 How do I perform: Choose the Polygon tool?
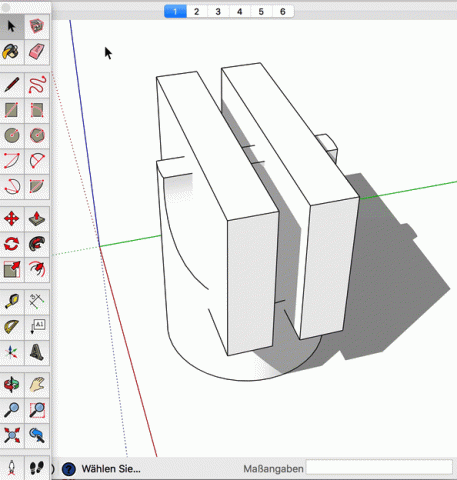point(37,136)
